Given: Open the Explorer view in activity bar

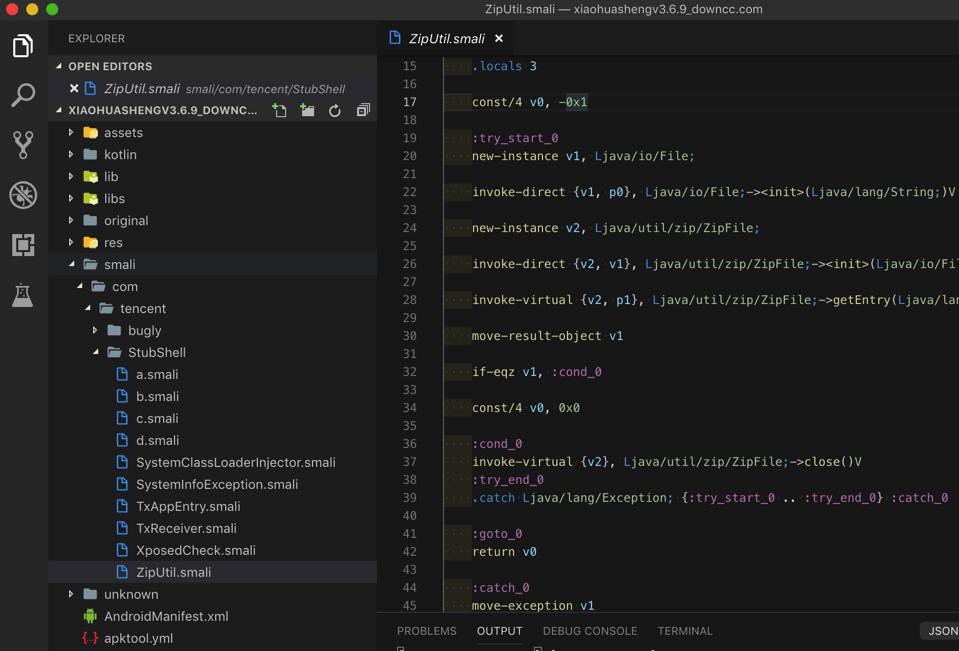Looking at the screenshot, I should pos(23,46).
